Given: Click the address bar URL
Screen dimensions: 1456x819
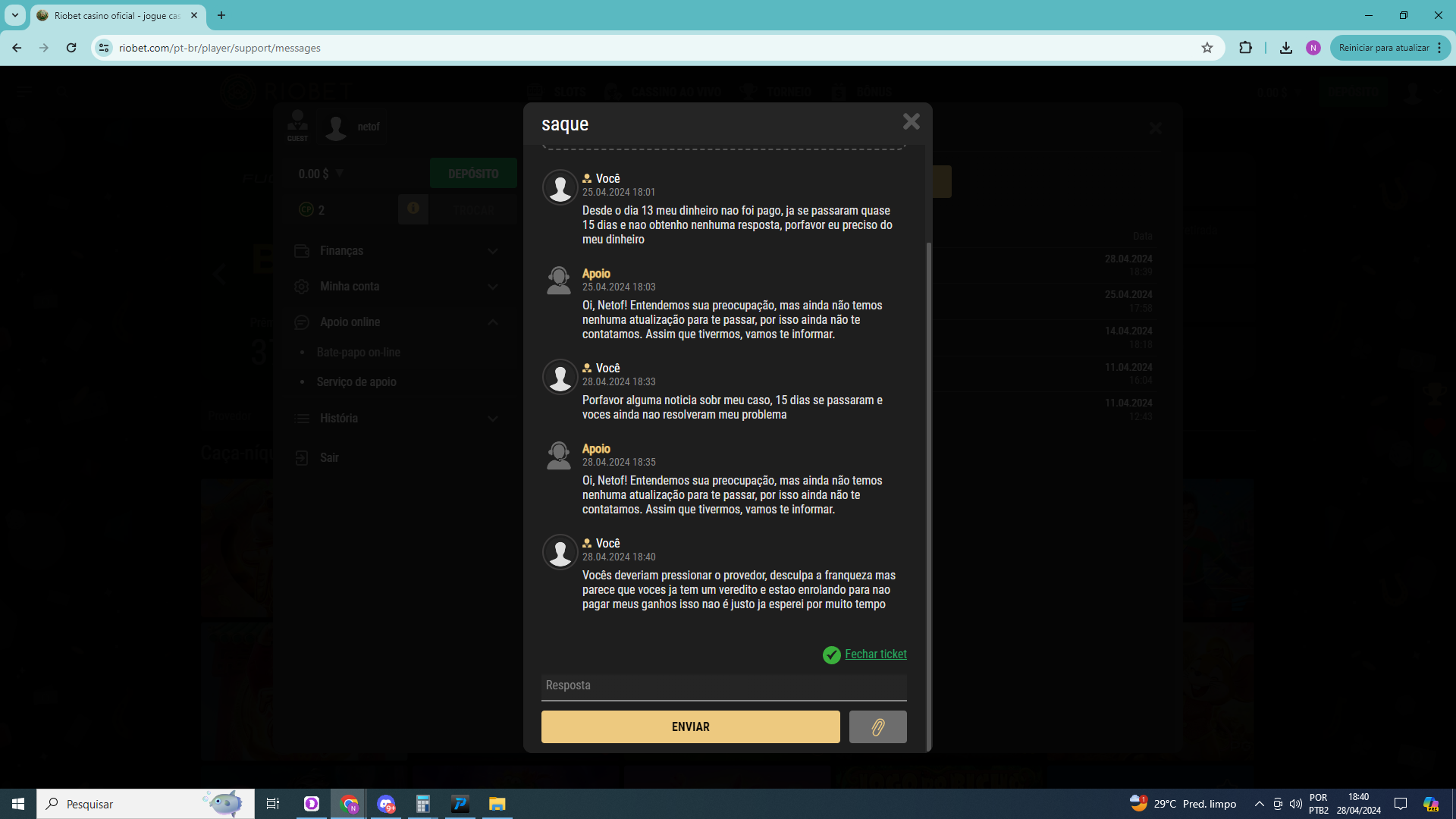Looking at the screenshot, I should (x=220, y=48).
